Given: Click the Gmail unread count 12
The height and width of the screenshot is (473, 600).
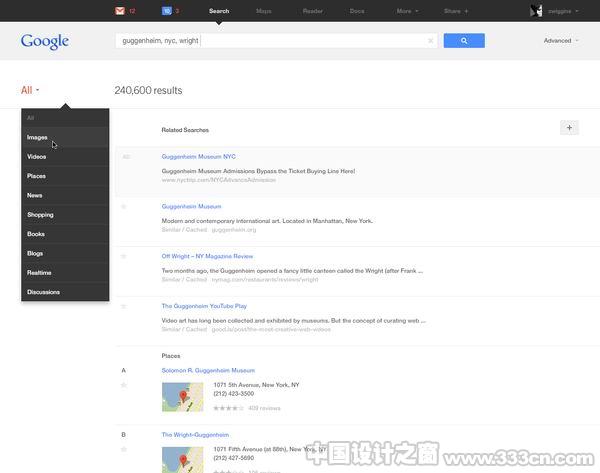Looking at the screenshot, I should coord(132,11).
